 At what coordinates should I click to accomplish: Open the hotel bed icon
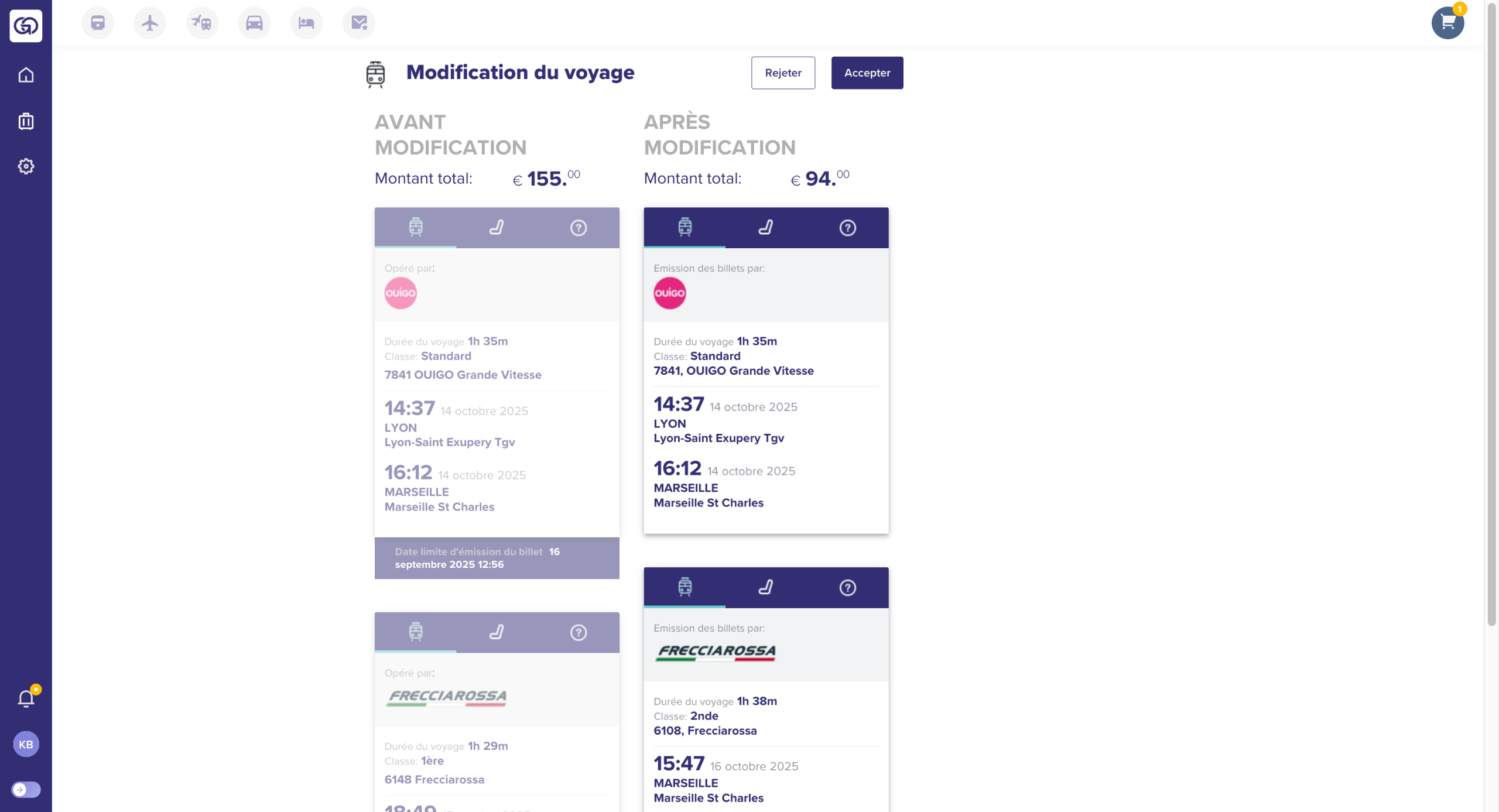tap(306, 23)
